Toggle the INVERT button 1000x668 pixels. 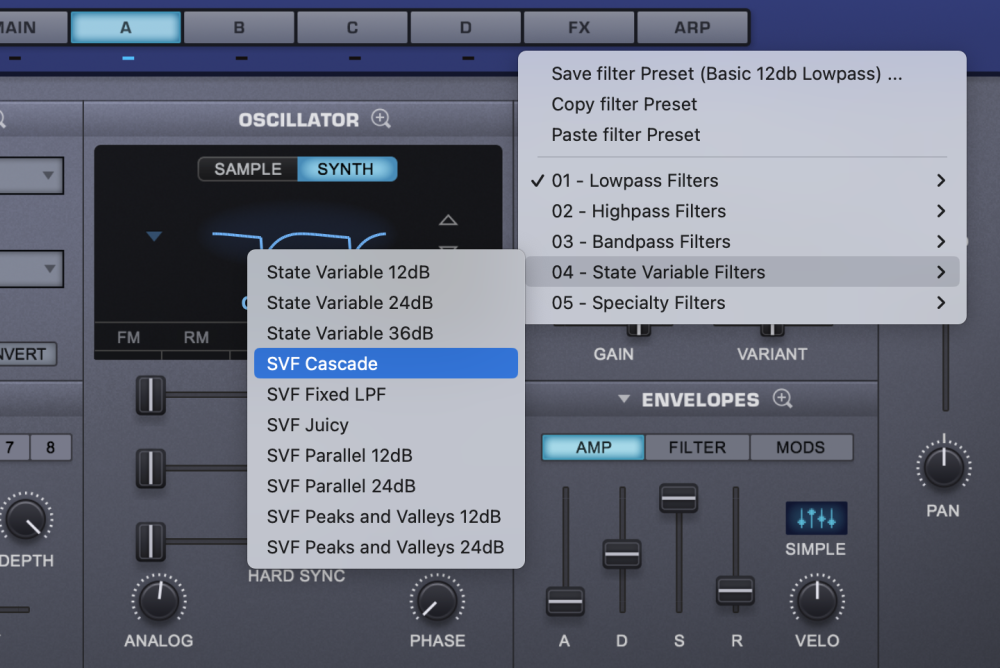[28, 354]
